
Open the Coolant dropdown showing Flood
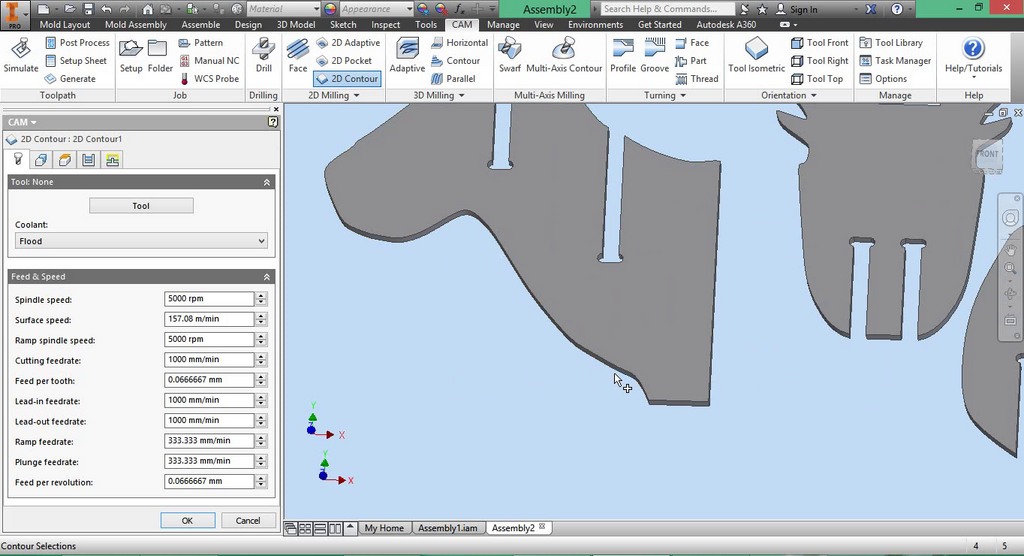pos(141,241)
